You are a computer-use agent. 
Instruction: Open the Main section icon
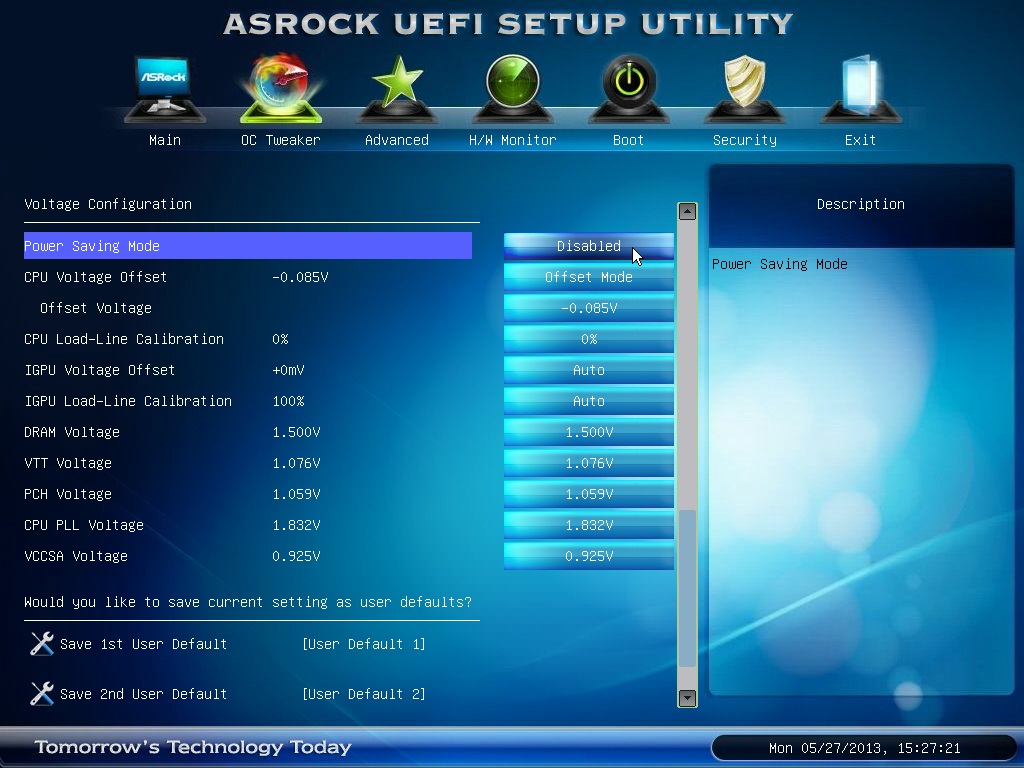(165, 89)
